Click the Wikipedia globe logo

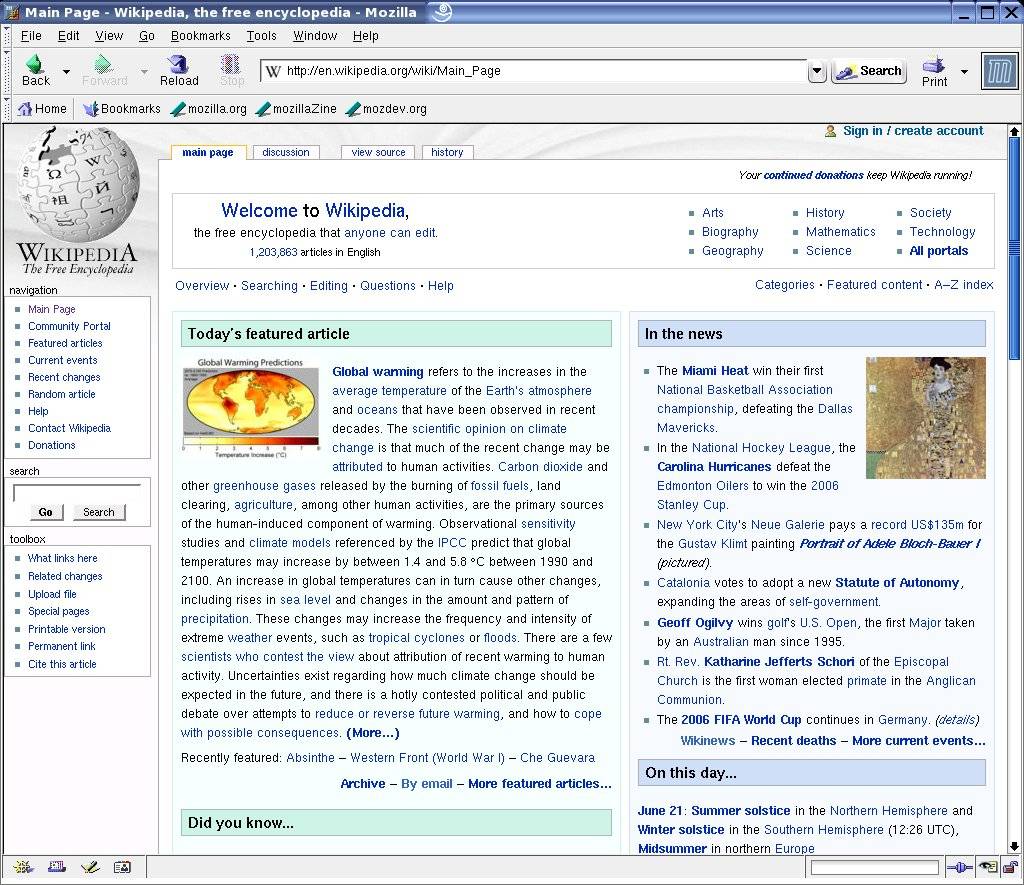coord(78,185)
